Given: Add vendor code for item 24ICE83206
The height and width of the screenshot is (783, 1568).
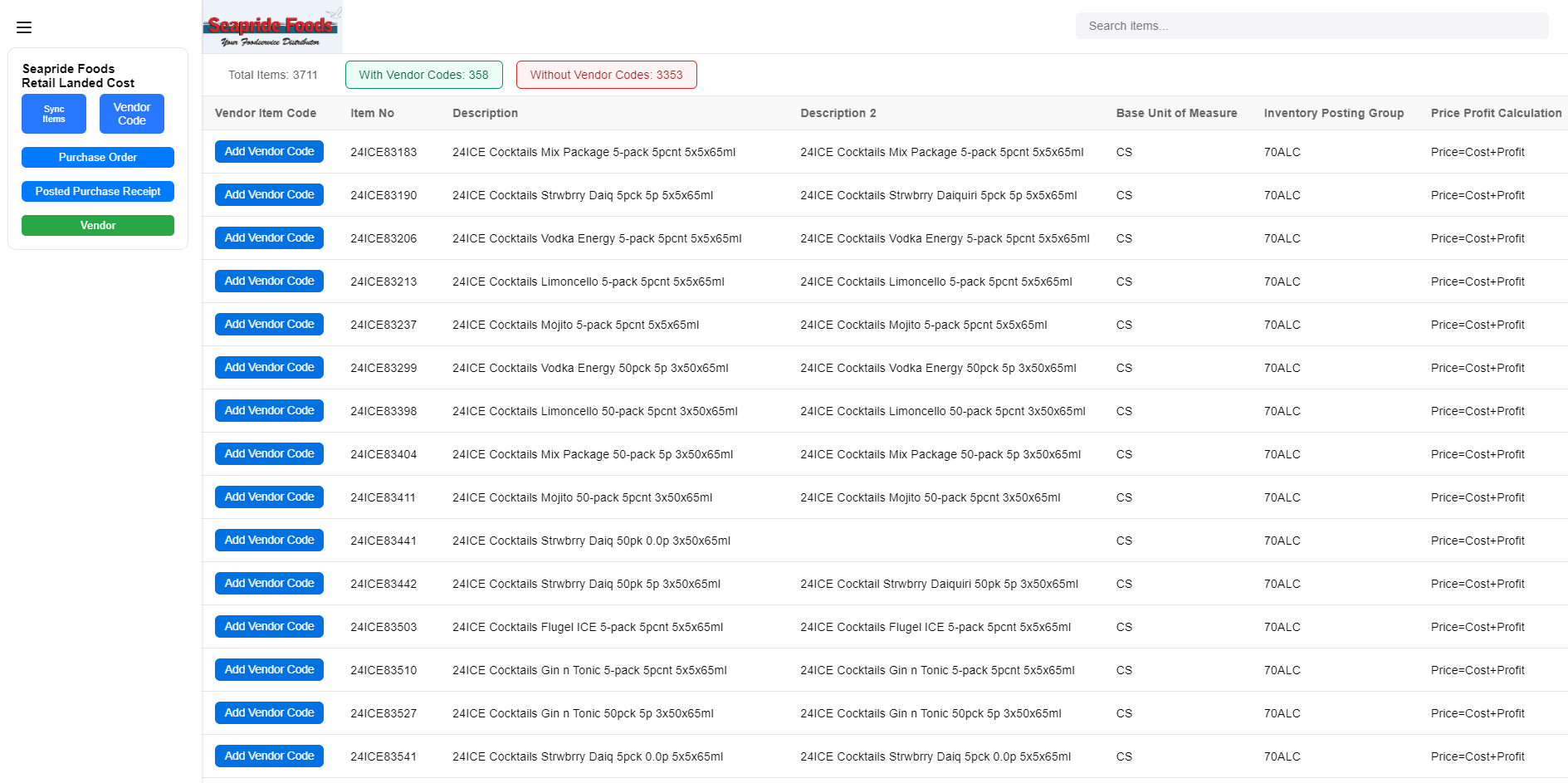Looking at the screenshot, I should (x=269, y=237).
